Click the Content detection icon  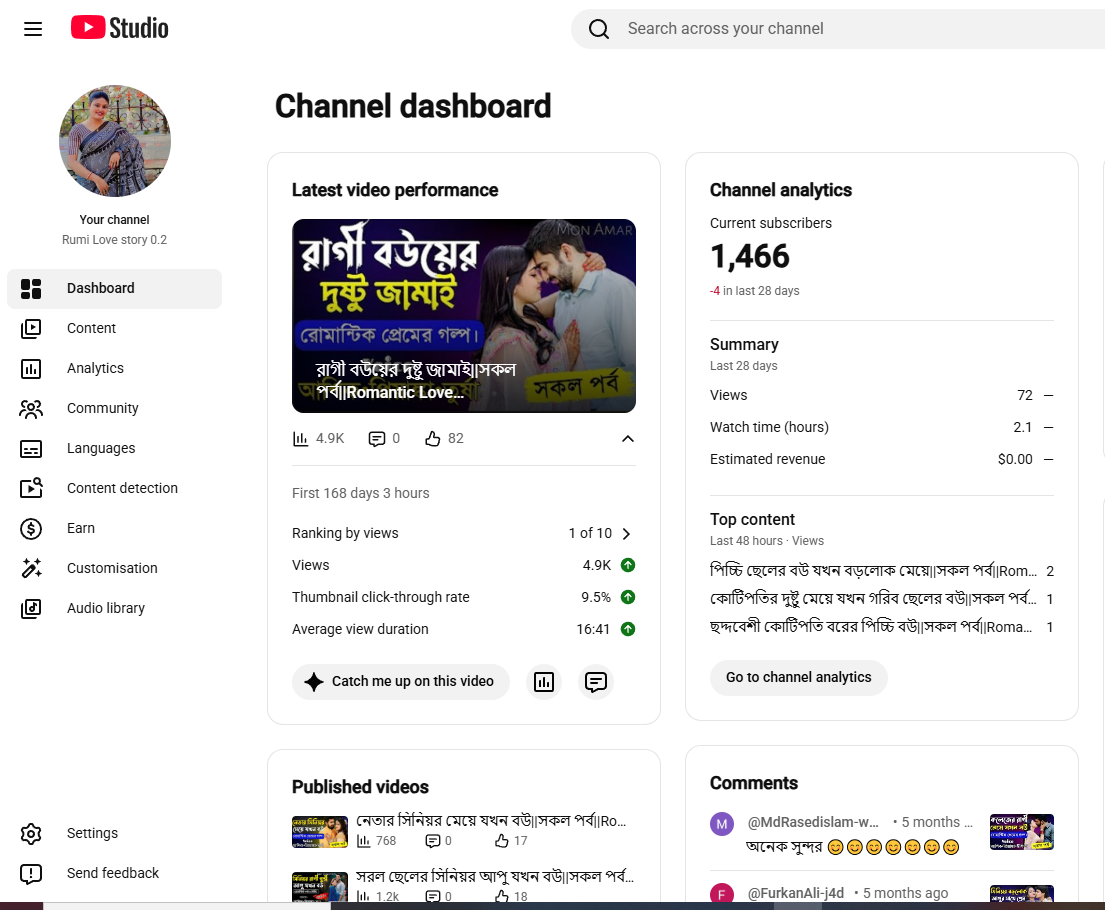31,488
